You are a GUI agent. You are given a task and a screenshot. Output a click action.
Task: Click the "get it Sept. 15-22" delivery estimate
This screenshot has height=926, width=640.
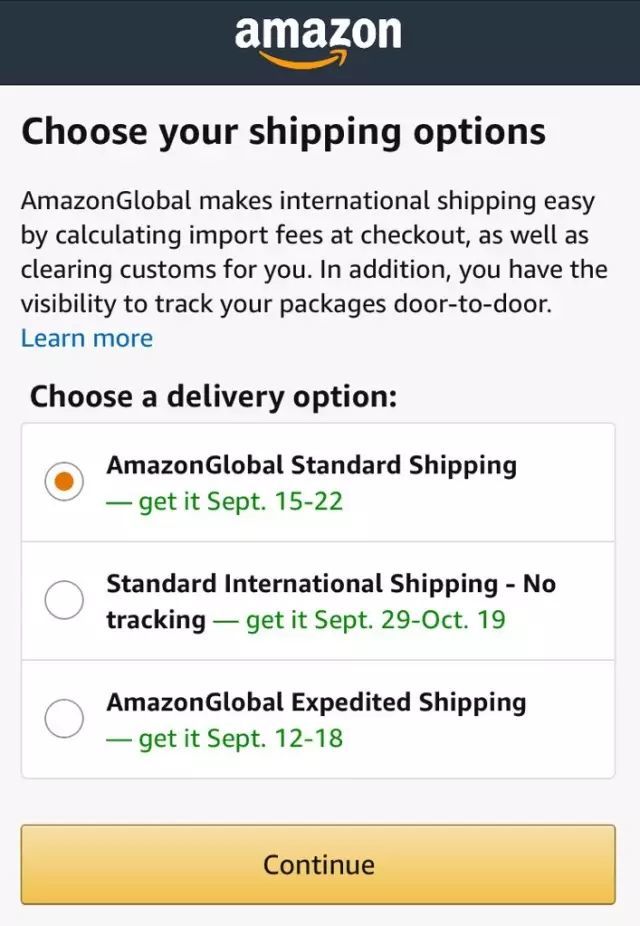pyautogui.click(x=240, y=501)
